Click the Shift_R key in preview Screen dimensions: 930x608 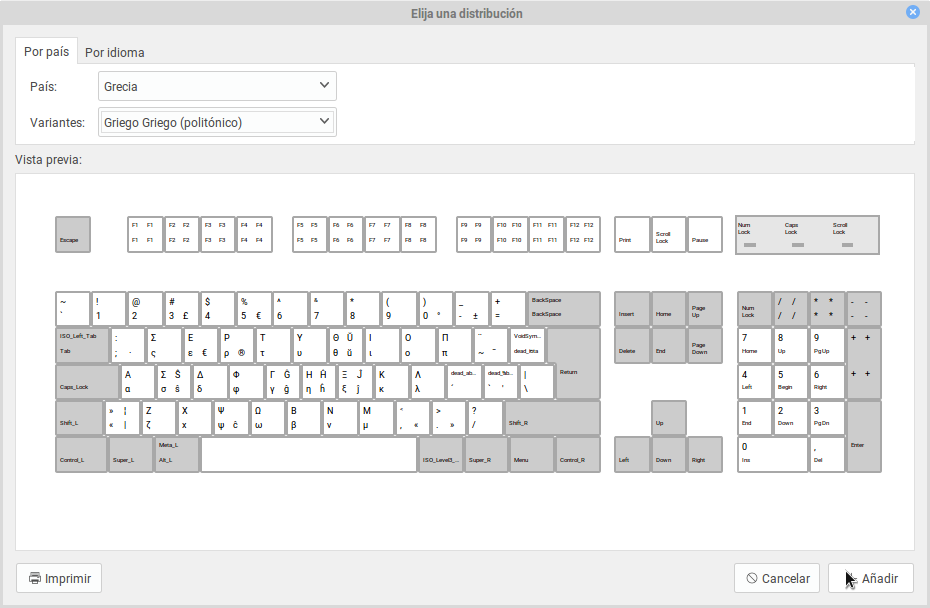tap(551, 418)
